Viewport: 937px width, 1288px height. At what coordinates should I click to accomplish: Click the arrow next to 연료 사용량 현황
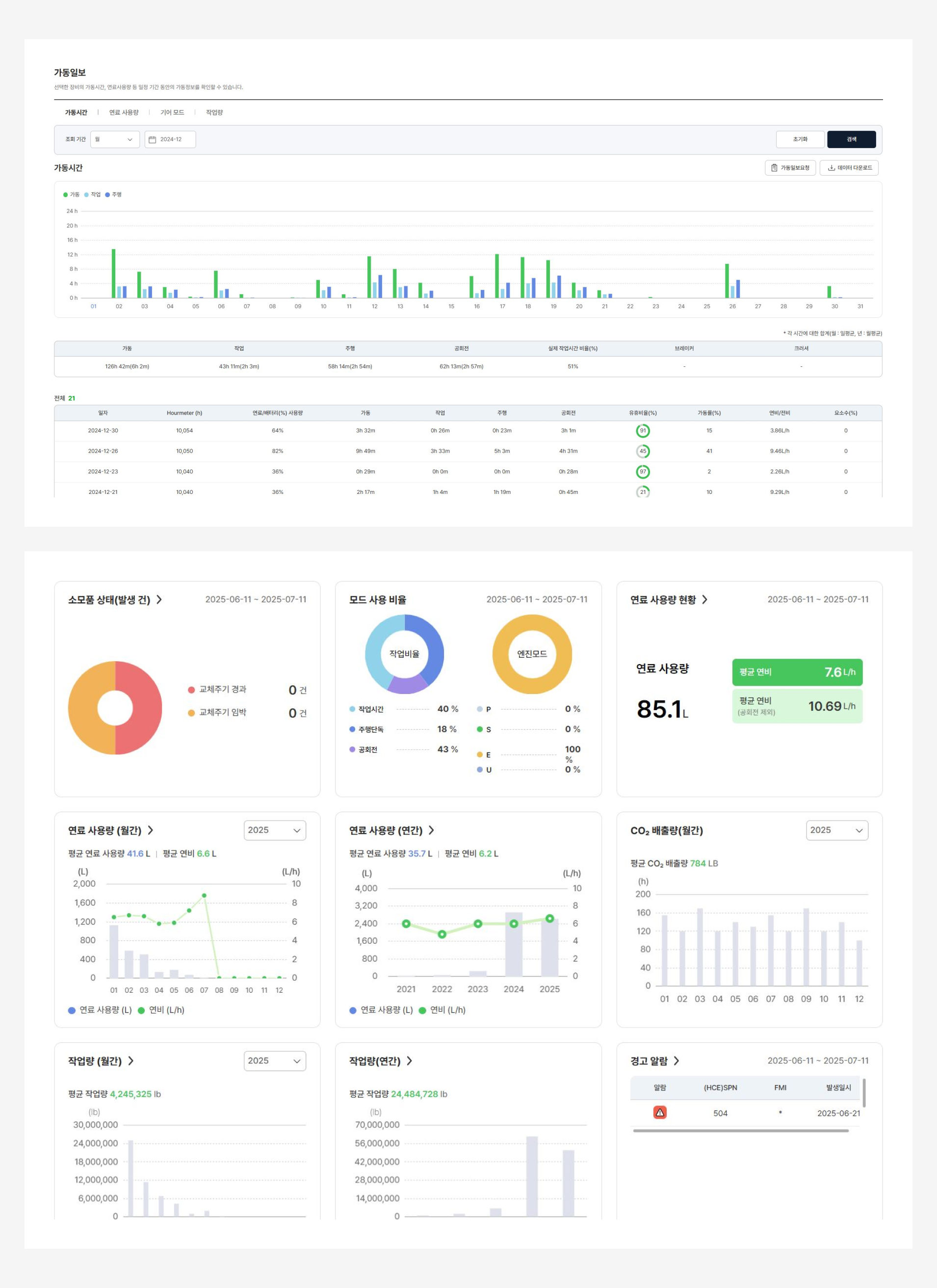coord(704,600)
